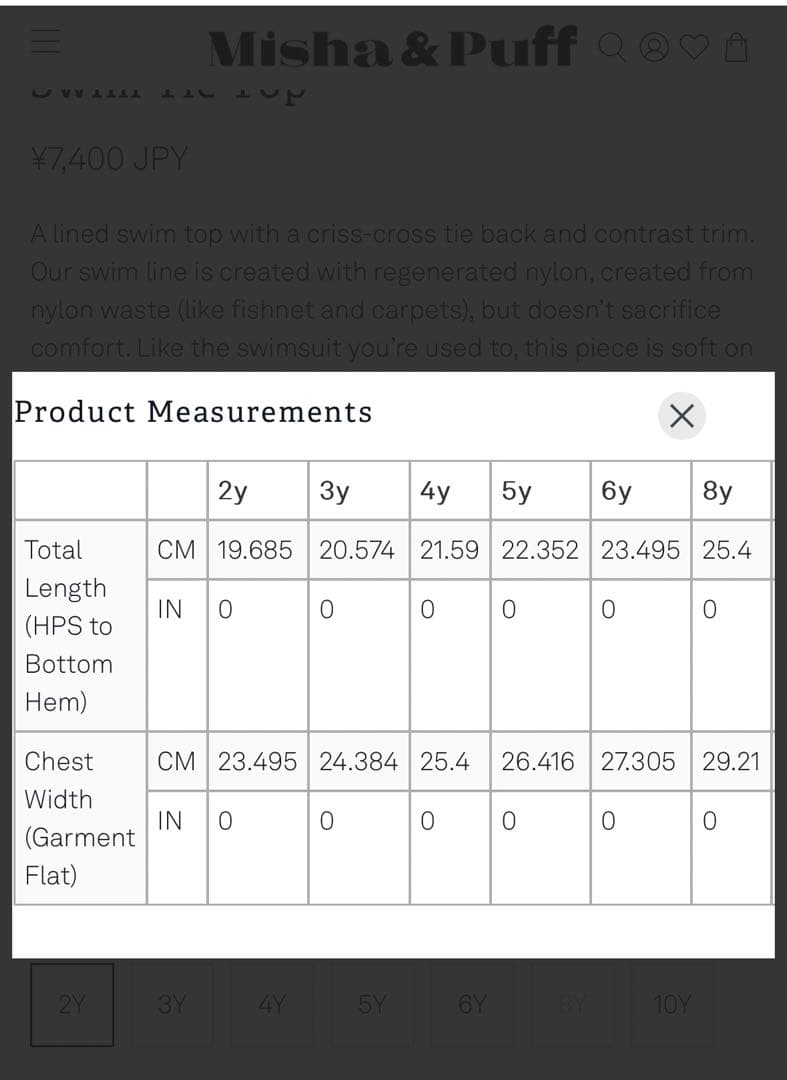This screenshot has width=787, height=1080.
Task: Open the wishlist heart icon
Action: pyautogui.click(x=694, y=47)
